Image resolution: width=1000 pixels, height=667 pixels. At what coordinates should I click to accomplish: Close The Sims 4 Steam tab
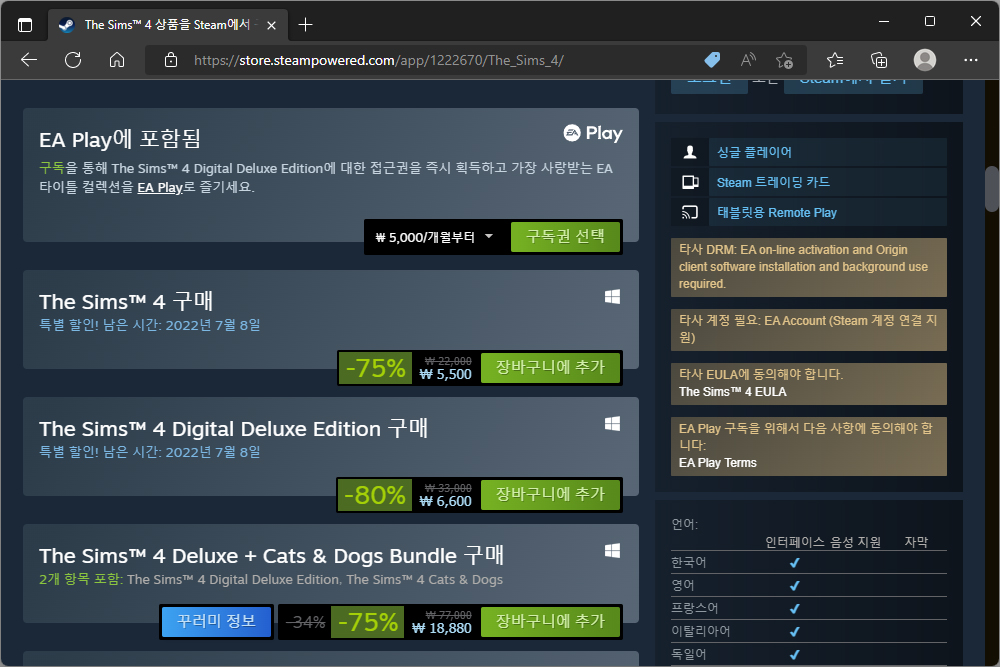point(271,26)
